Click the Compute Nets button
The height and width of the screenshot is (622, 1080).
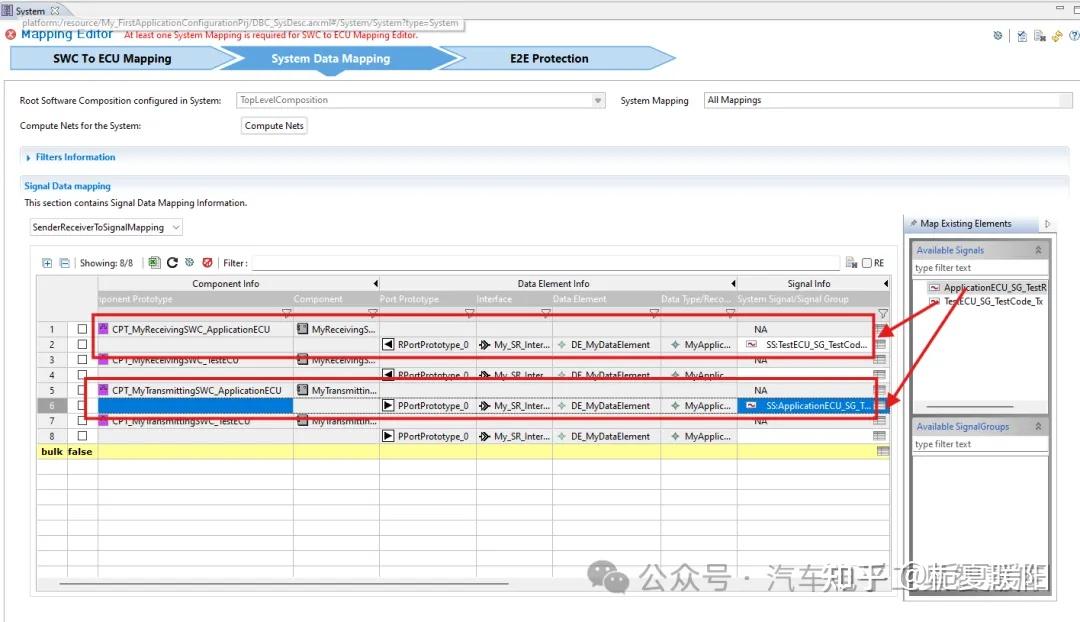(273, 125)
